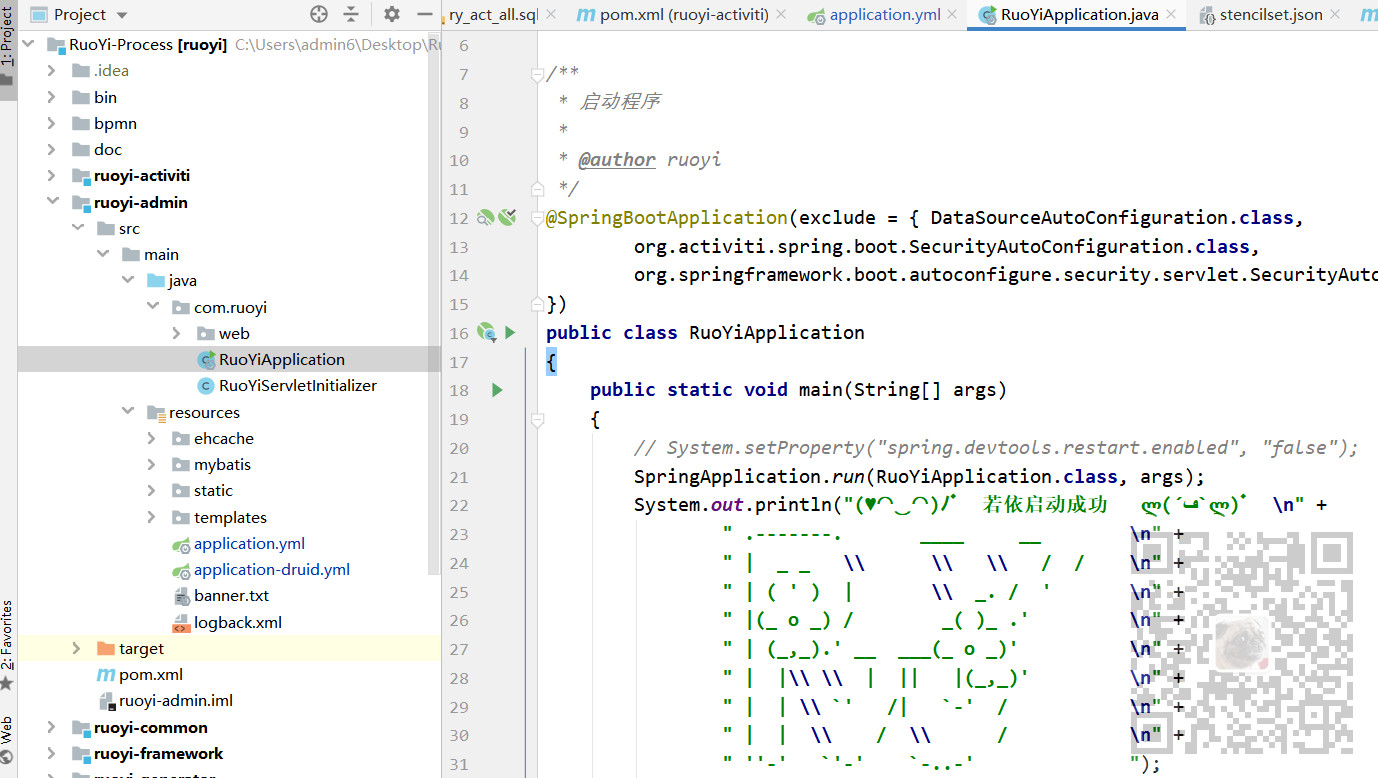Click the run gutter icon at class declaration
1378x778 pixels.
(510, 332)
